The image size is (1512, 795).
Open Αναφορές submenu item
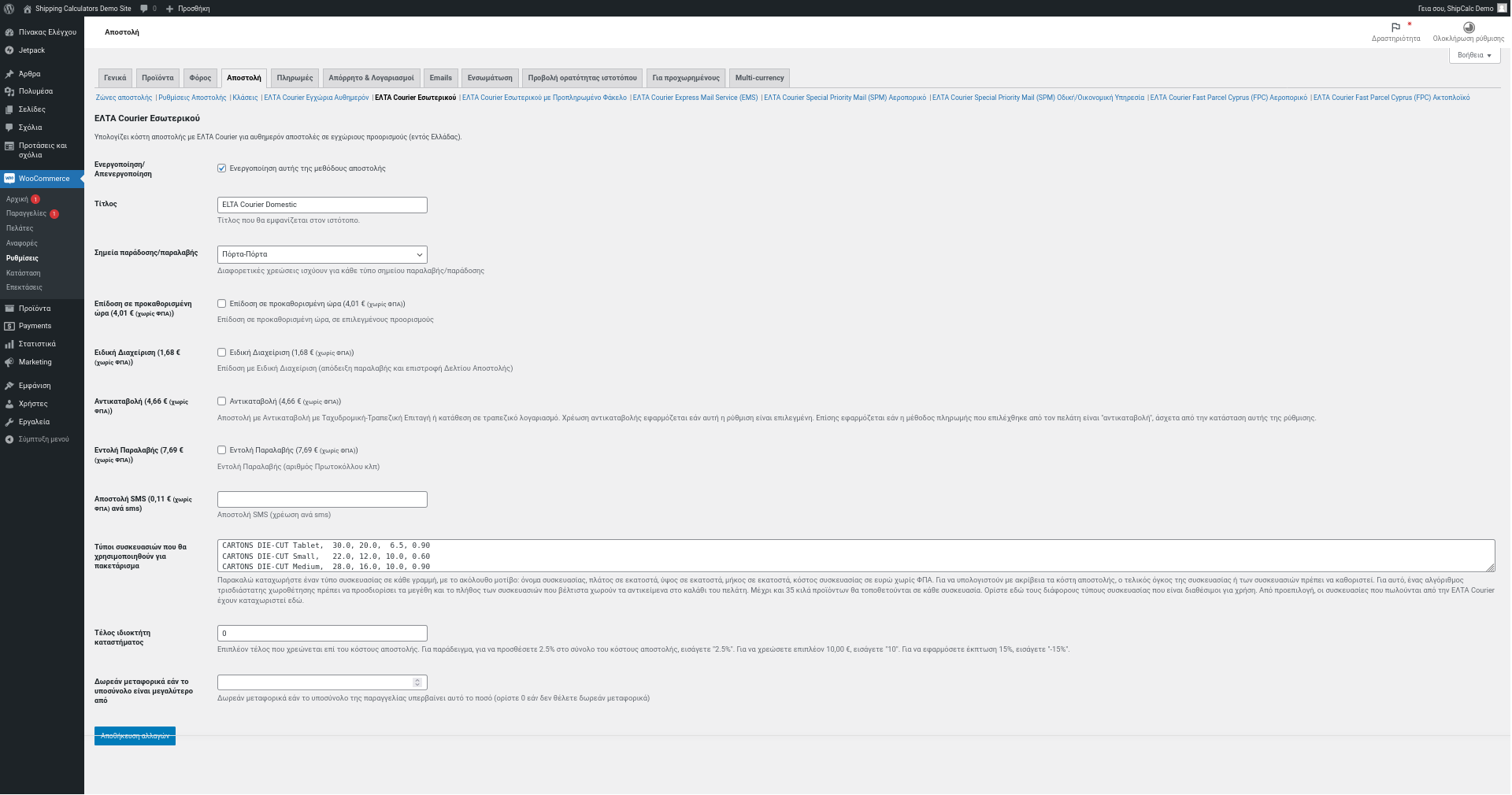22,243
